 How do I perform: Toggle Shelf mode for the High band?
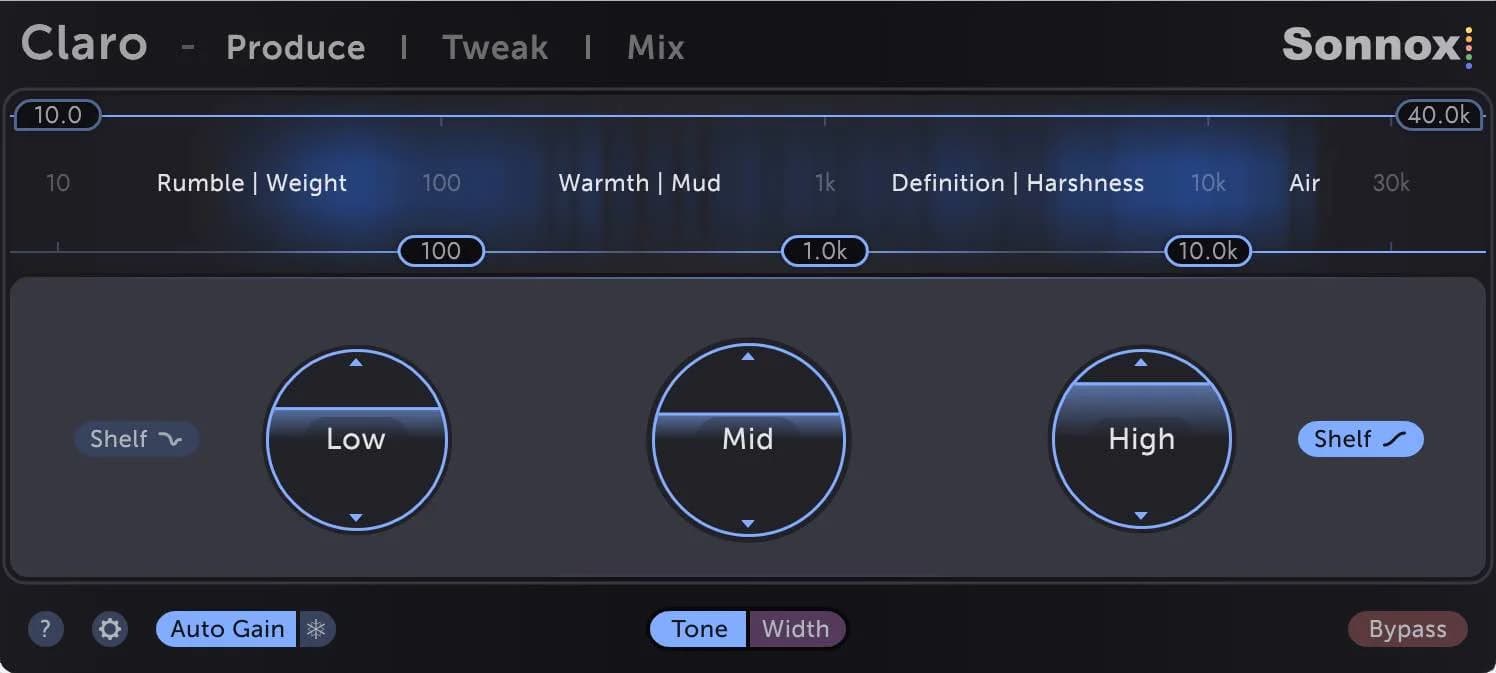tap(1360, 438)
